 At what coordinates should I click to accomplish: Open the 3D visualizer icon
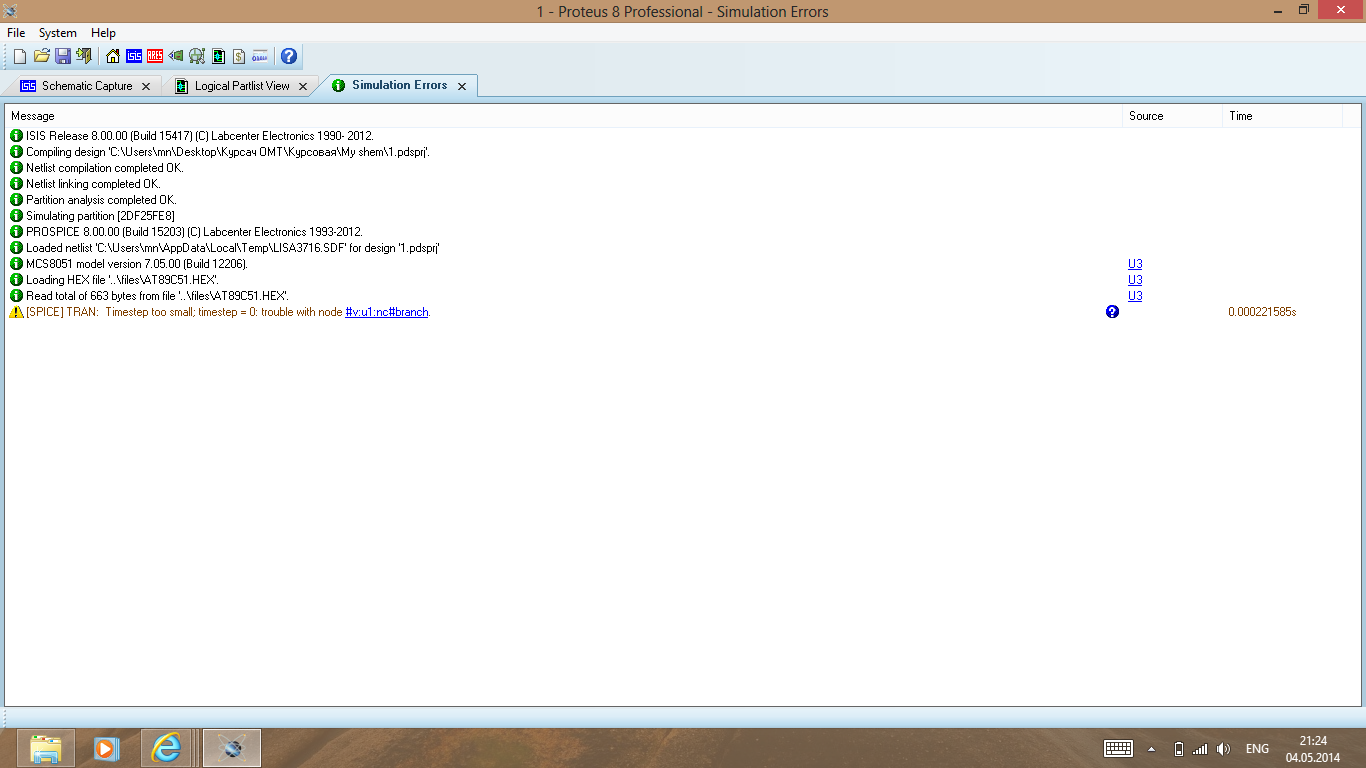(x=176, y=56)
